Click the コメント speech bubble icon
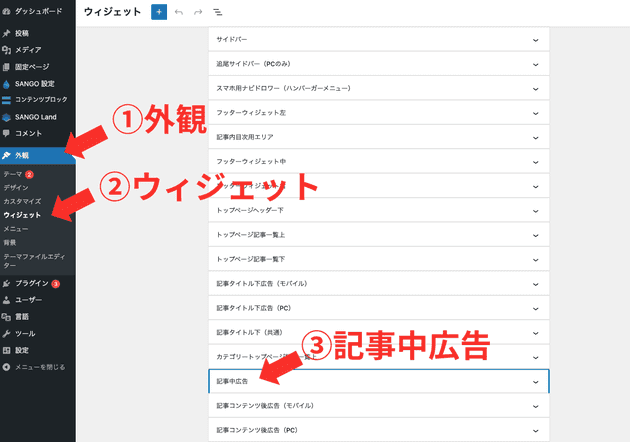Screen dimensions: 630x442 click(6, 133)
